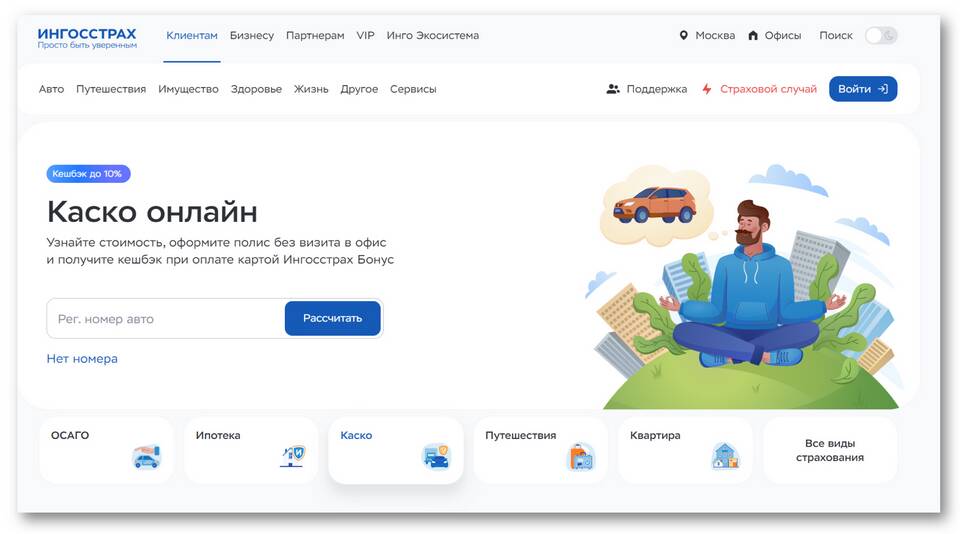The height and width of the screenshot is (534, 960).
Task: Switch to the Бизнесу tab
Action: [x=252, y=36]
